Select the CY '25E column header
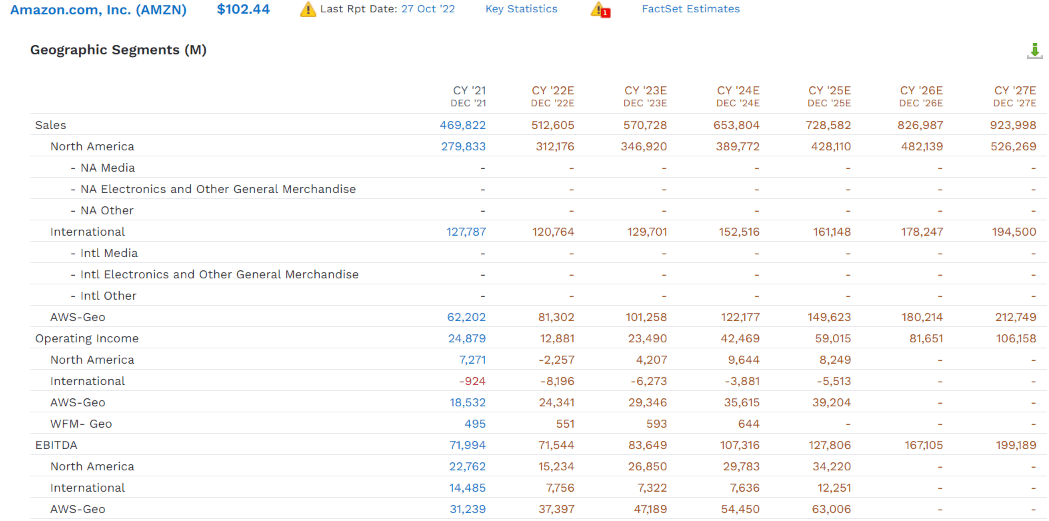1049x521 pixels. click(830, 96)
